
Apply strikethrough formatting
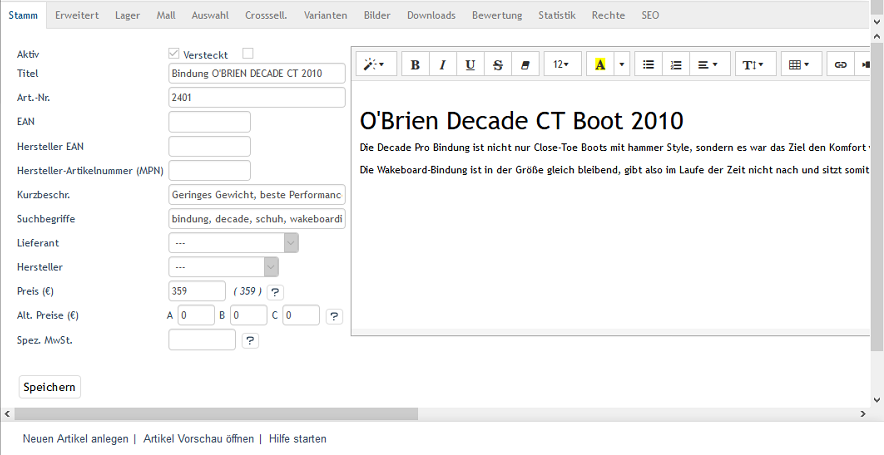pos(498,64)
